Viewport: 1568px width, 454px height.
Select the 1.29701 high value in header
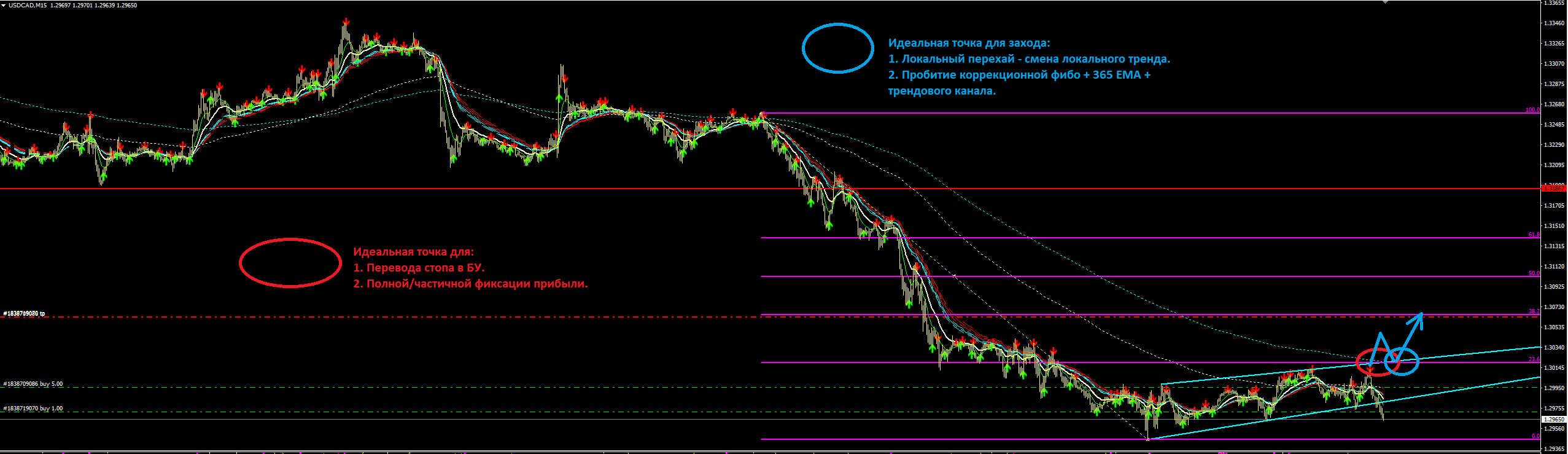pos(82,5)
